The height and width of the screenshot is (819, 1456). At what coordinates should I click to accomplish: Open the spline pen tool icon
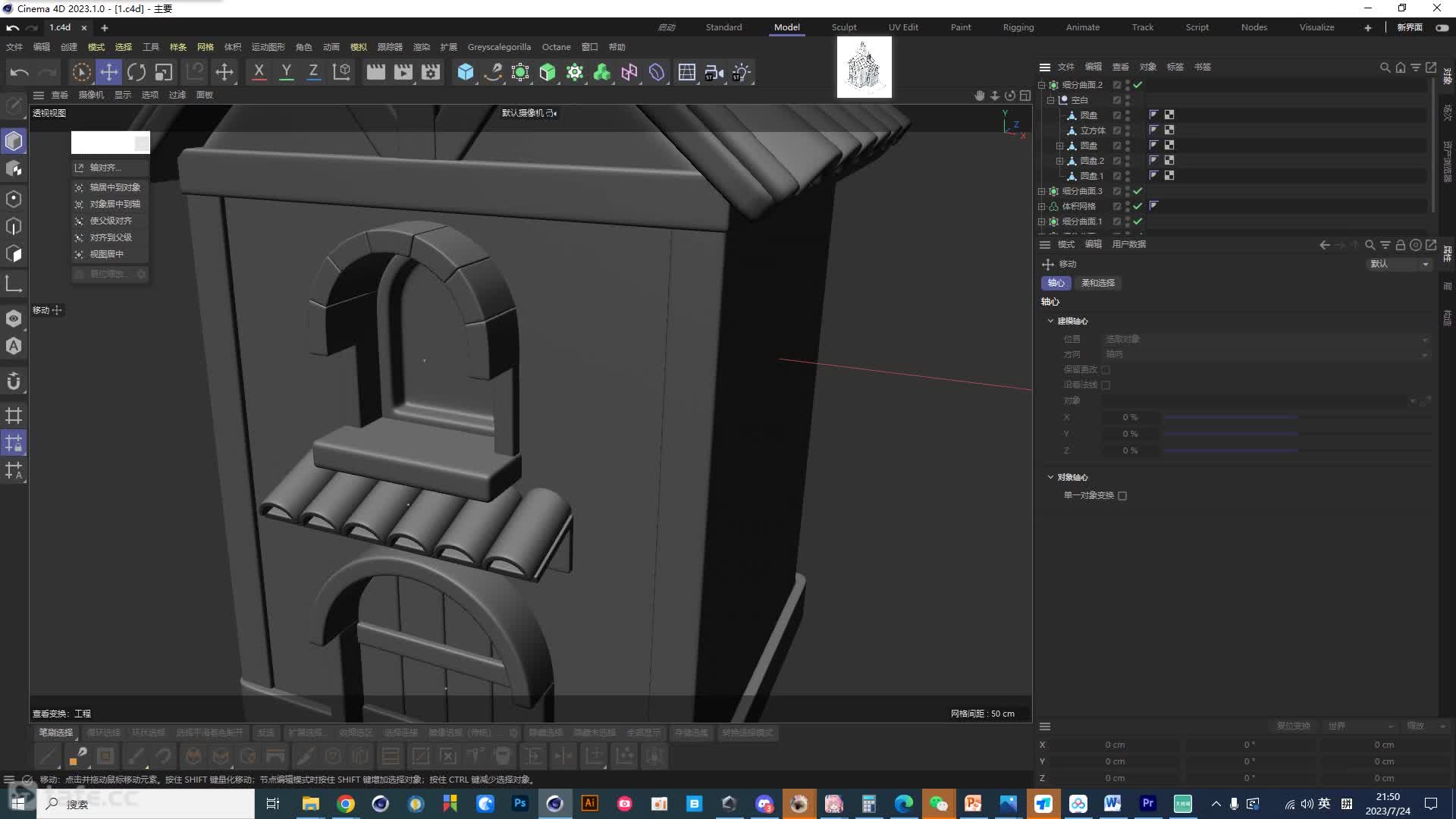point(493,72)
